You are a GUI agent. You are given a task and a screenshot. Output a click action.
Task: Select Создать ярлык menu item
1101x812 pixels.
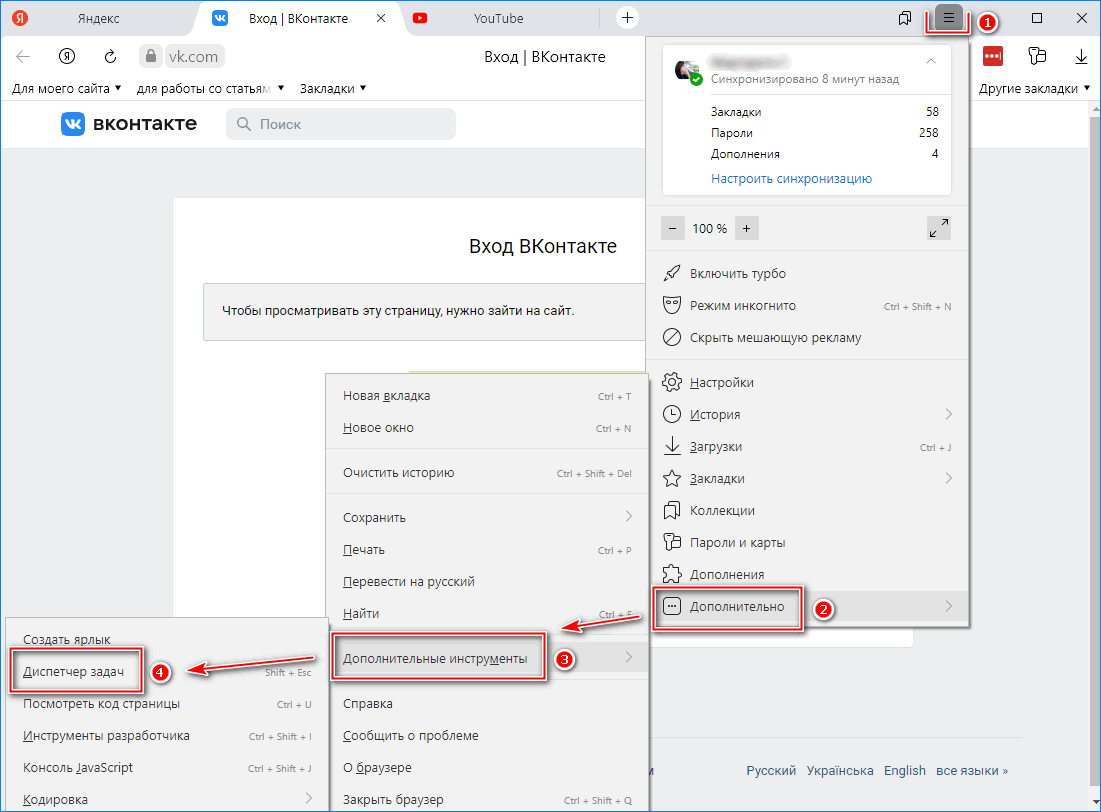166,639
